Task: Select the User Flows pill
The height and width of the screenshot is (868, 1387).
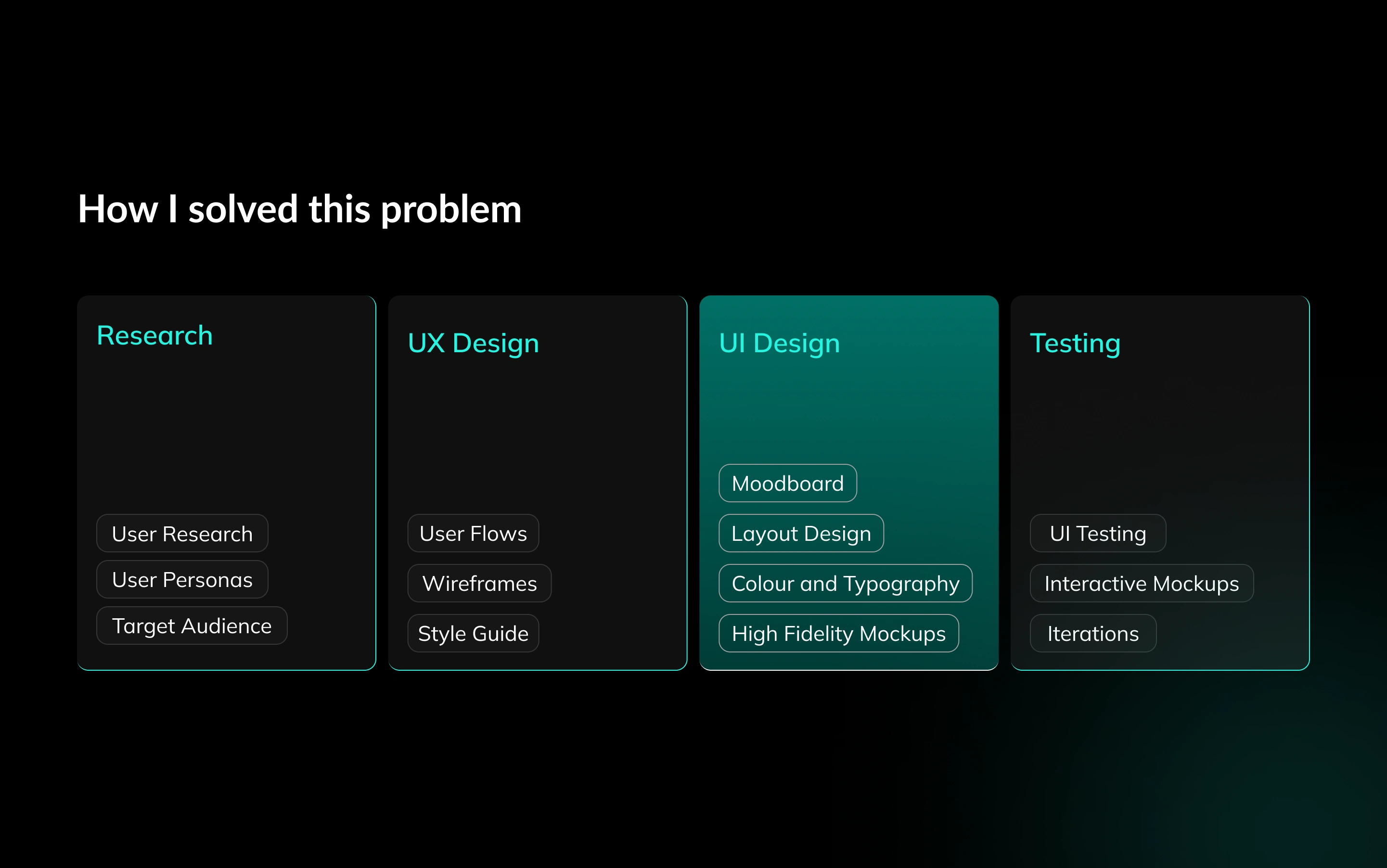Action: point(473,533)
